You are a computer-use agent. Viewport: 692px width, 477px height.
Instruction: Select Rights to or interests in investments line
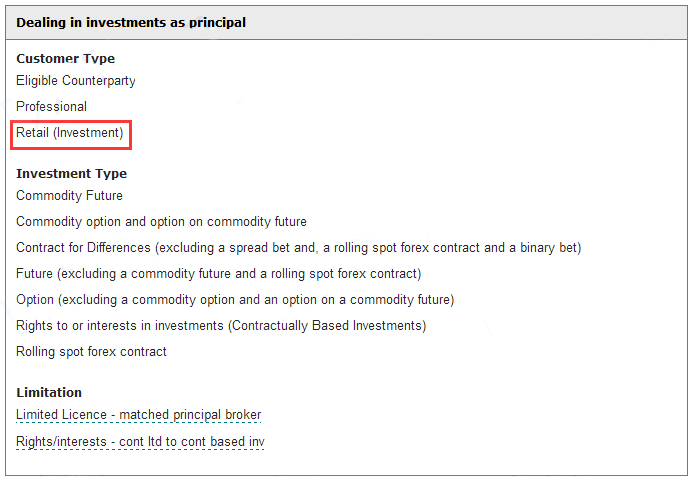point(221,326)
